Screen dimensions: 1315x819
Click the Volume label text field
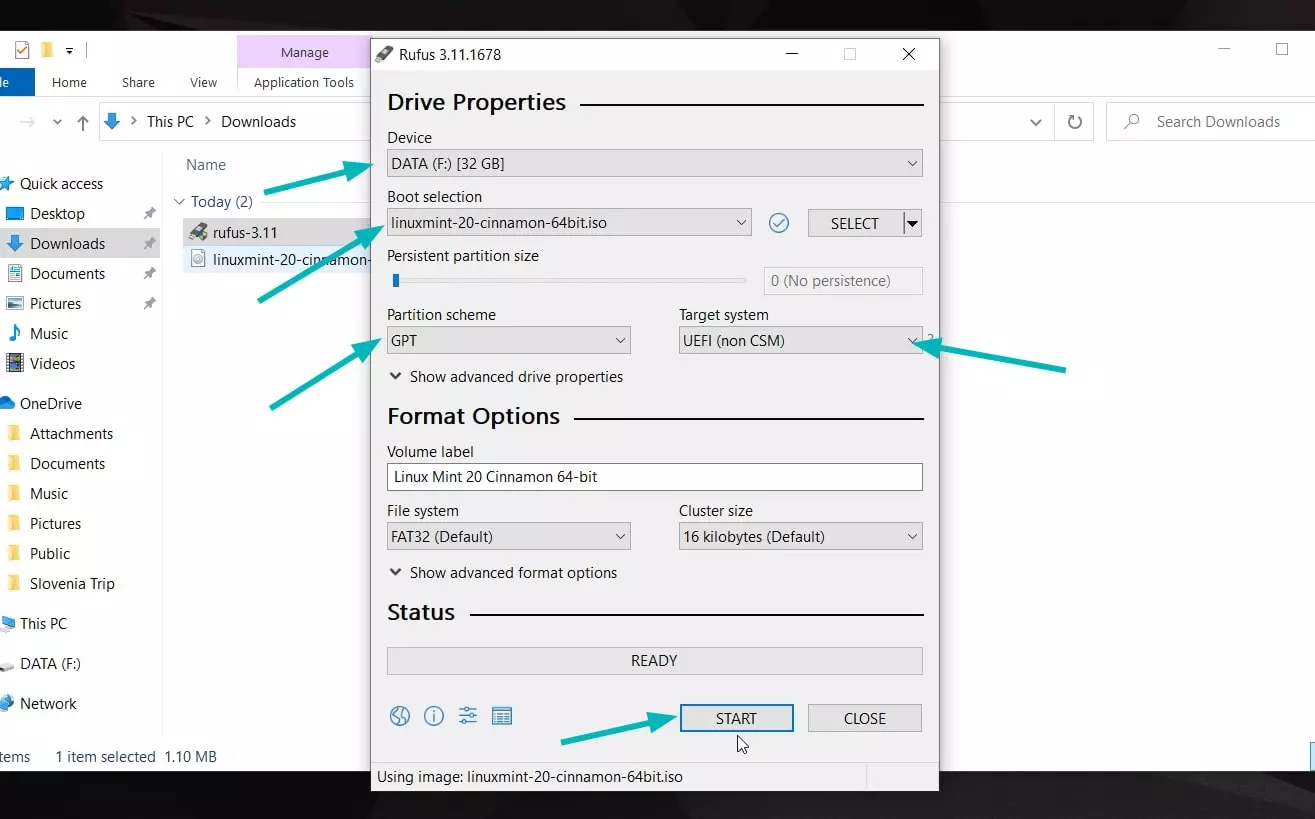pyautogui.click(x=655, y=477)
